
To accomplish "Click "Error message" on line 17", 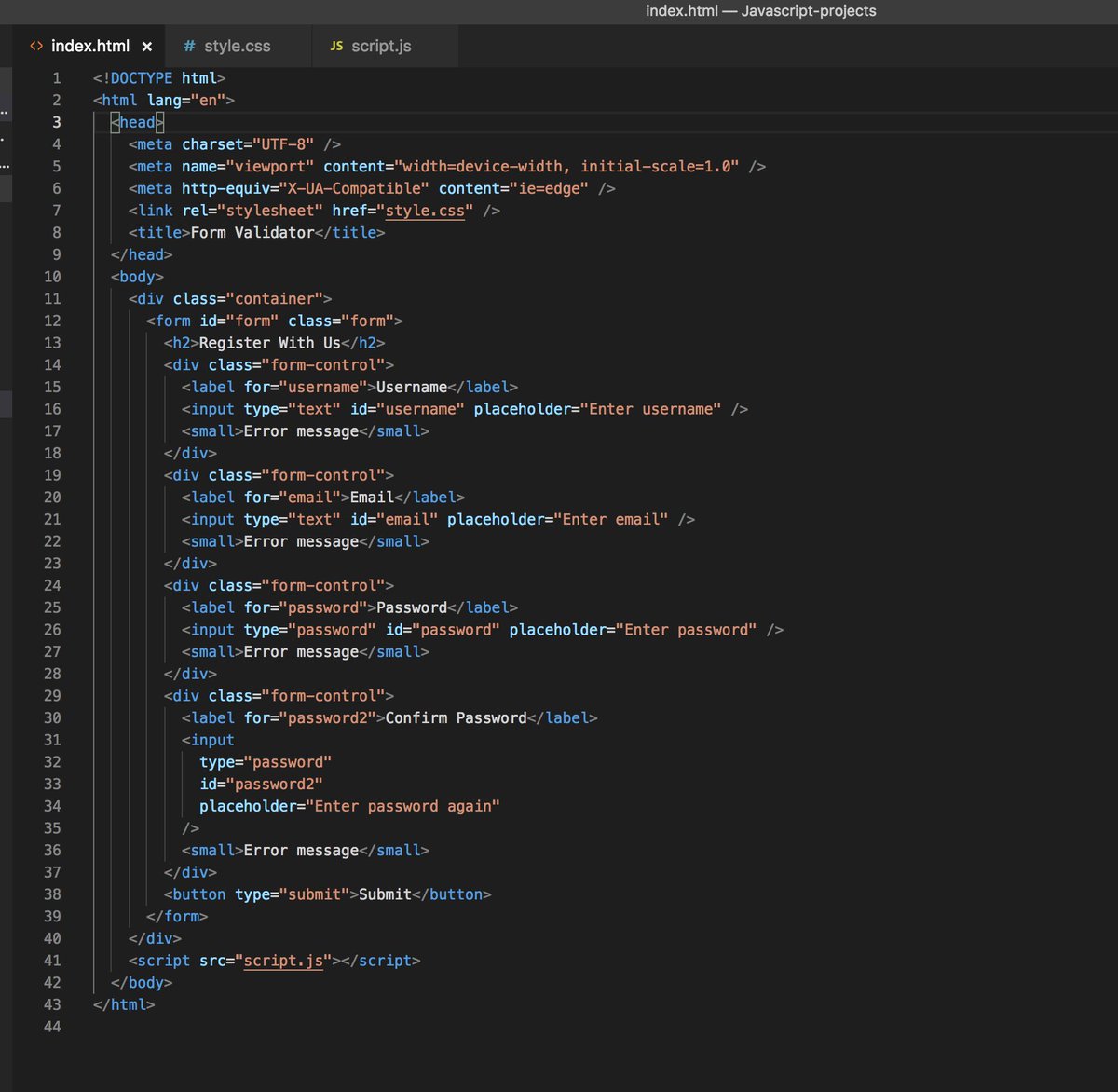I will (301, 431).
